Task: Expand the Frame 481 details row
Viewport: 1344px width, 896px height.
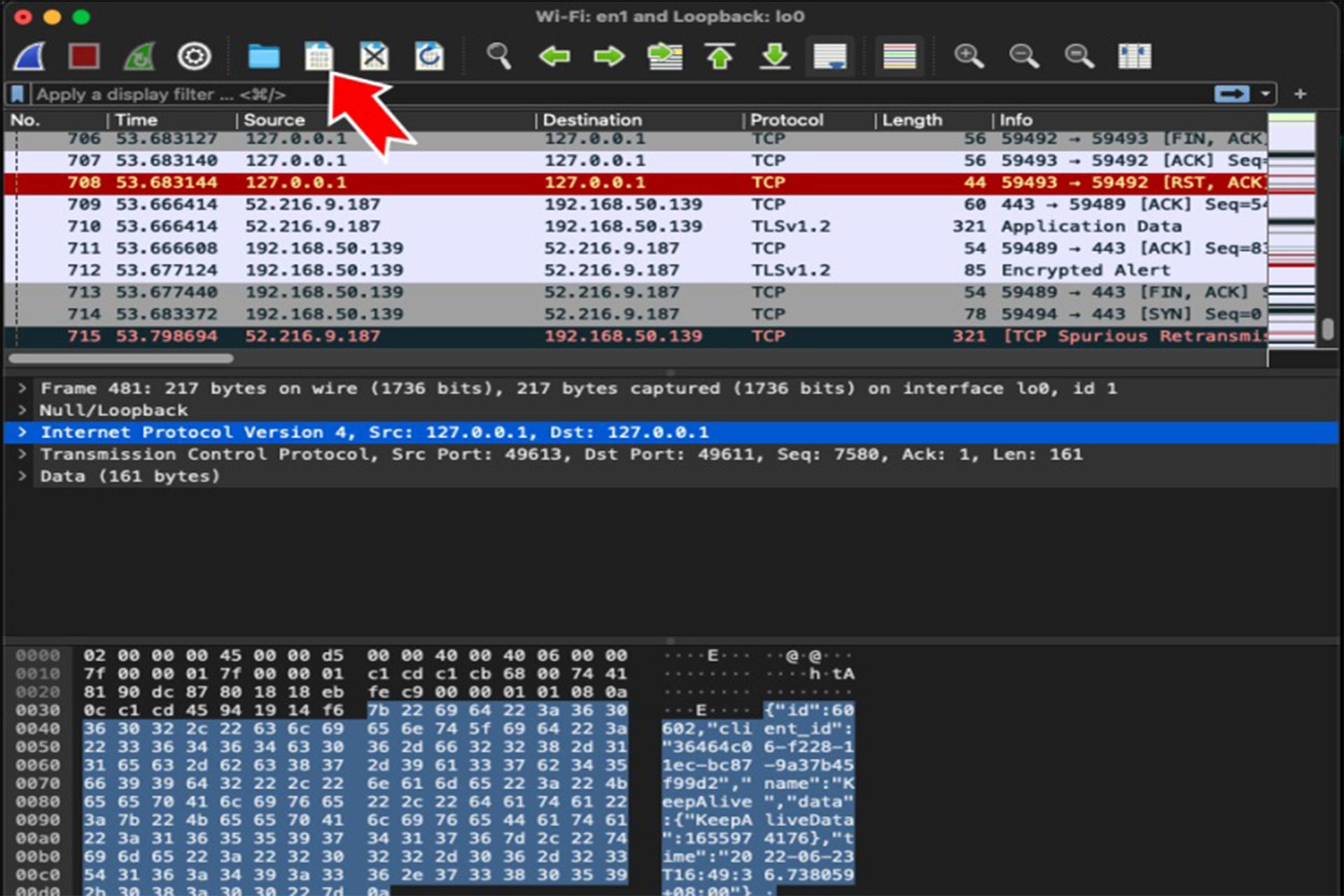Action: 22,386
